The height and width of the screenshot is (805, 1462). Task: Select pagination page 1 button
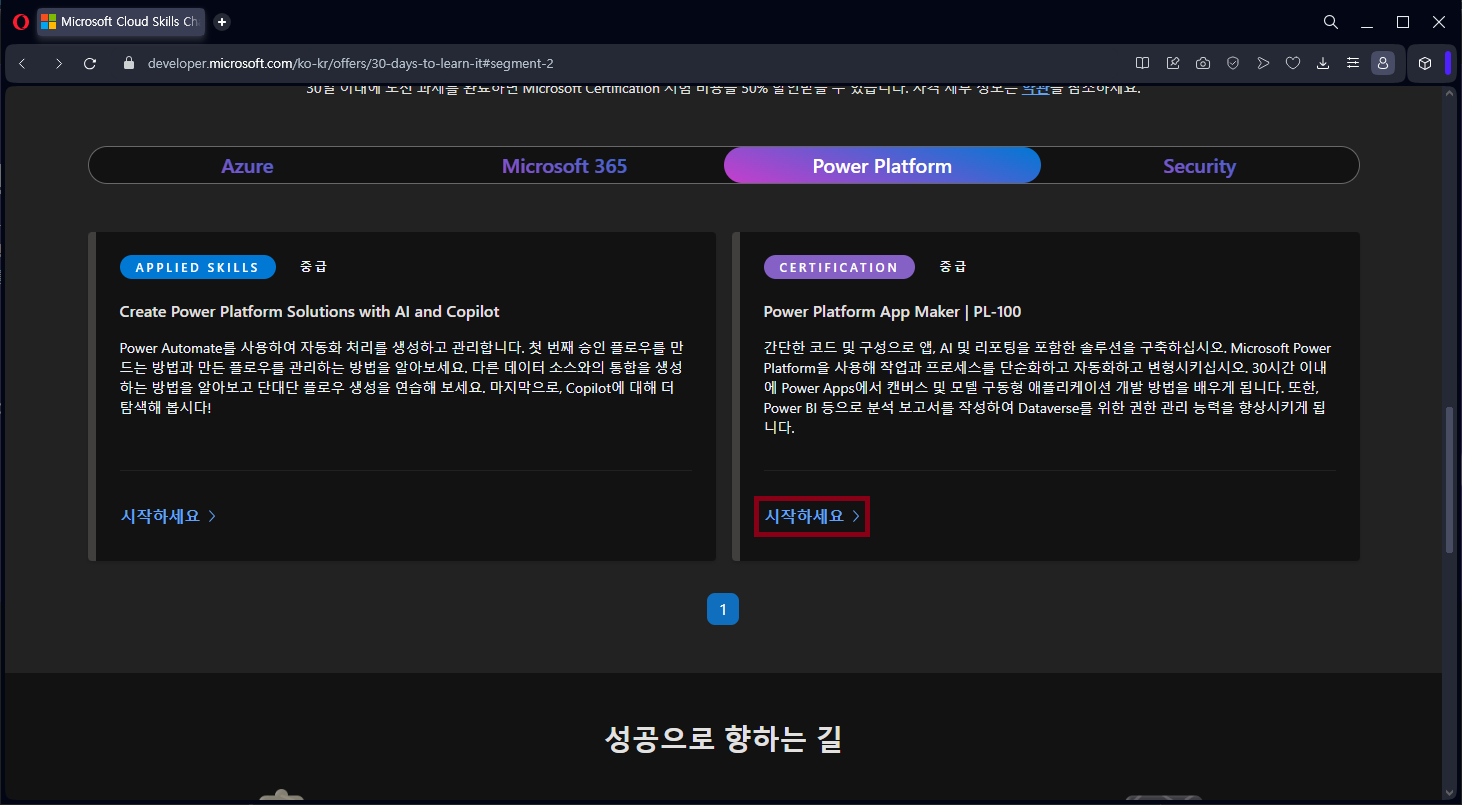pos(723,608)
